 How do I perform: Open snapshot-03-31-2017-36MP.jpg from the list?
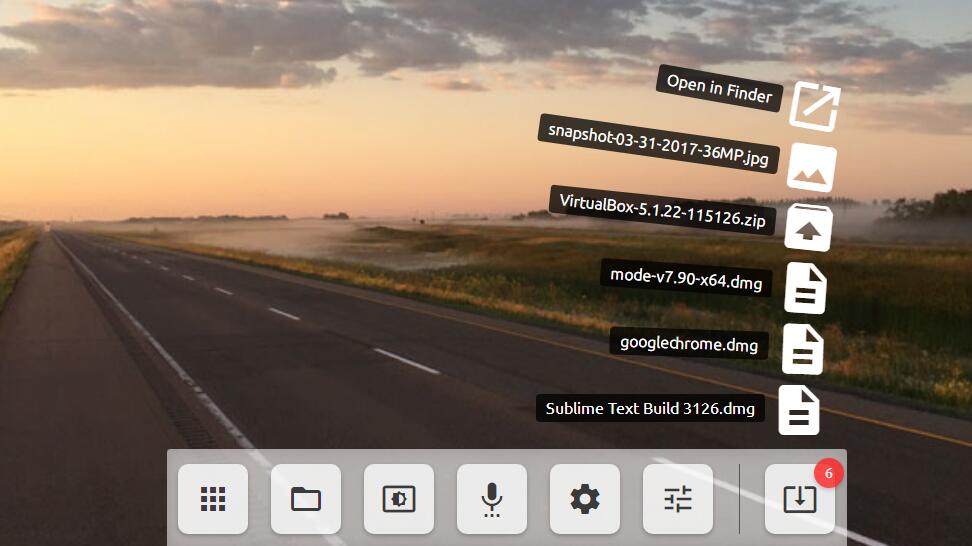(658, 144)
